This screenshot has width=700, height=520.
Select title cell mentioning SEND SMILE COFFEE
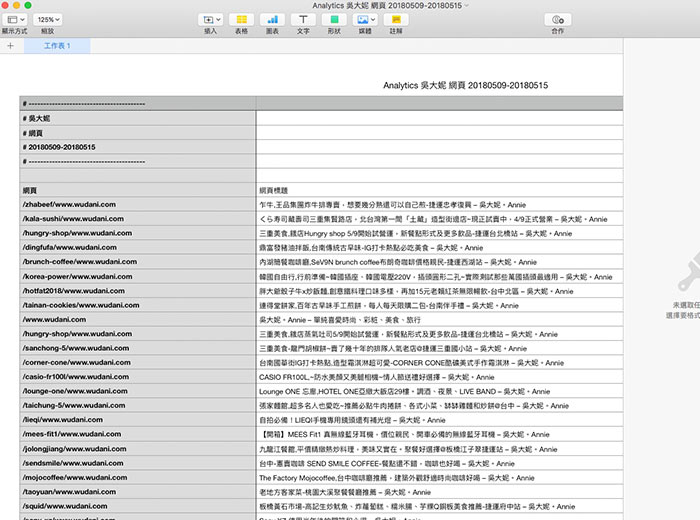439,463
